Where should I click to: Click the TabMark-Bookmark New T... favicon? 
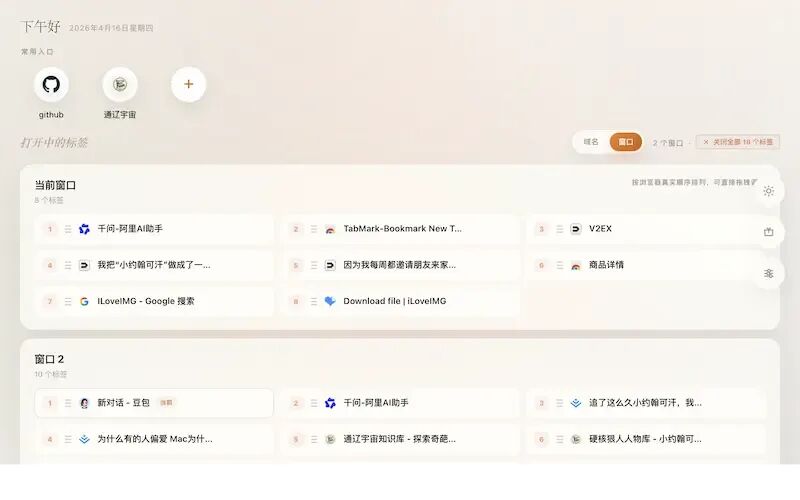pyautogui.click(x=330, y=229)
